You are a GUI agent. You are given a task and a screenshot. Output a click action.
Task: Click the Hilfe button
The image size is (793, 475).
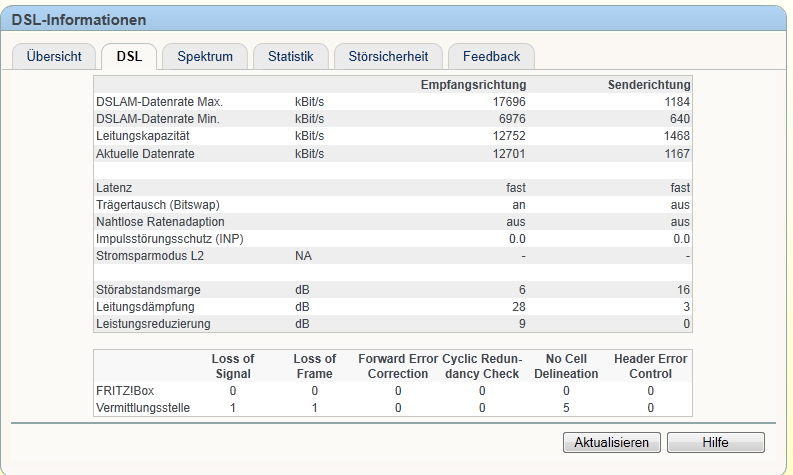point(716,443)
